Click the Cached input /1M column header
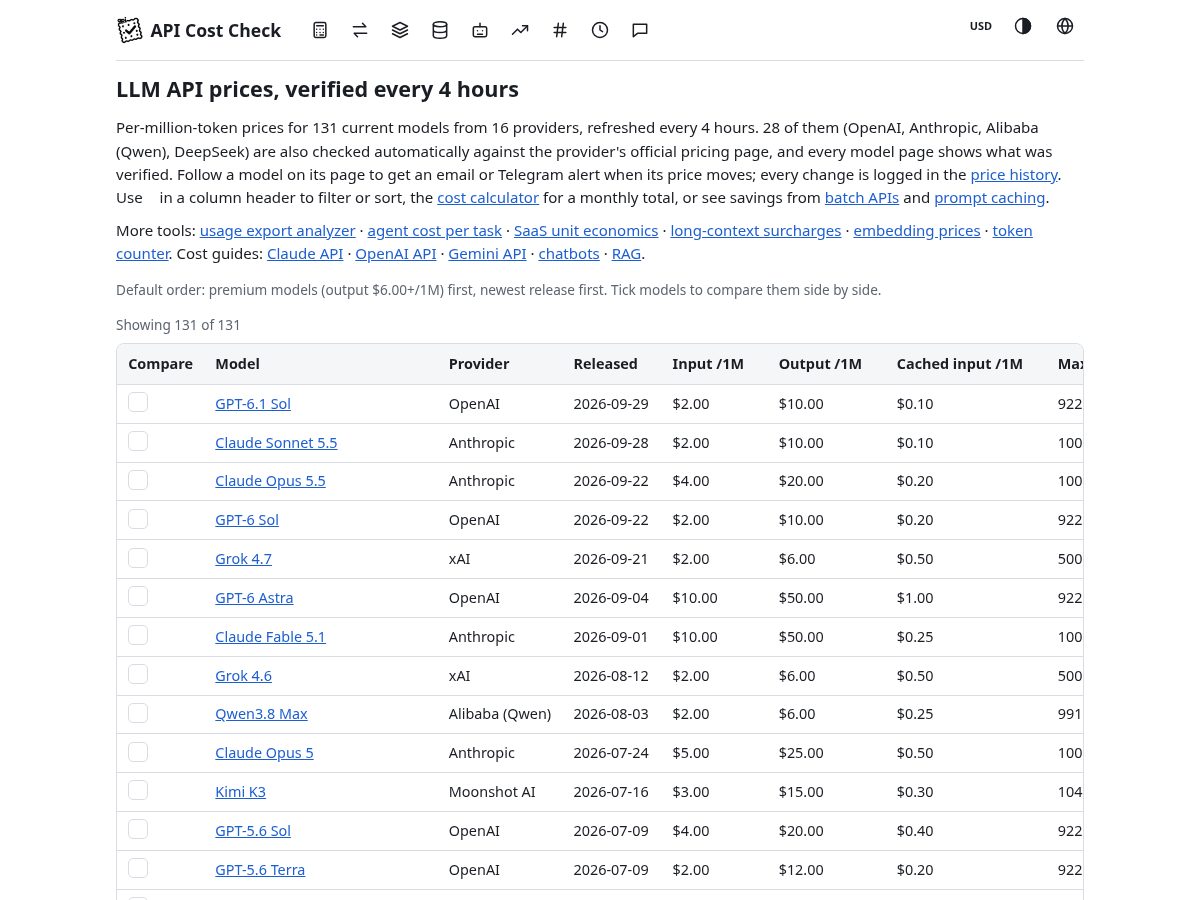 point(959,364)
